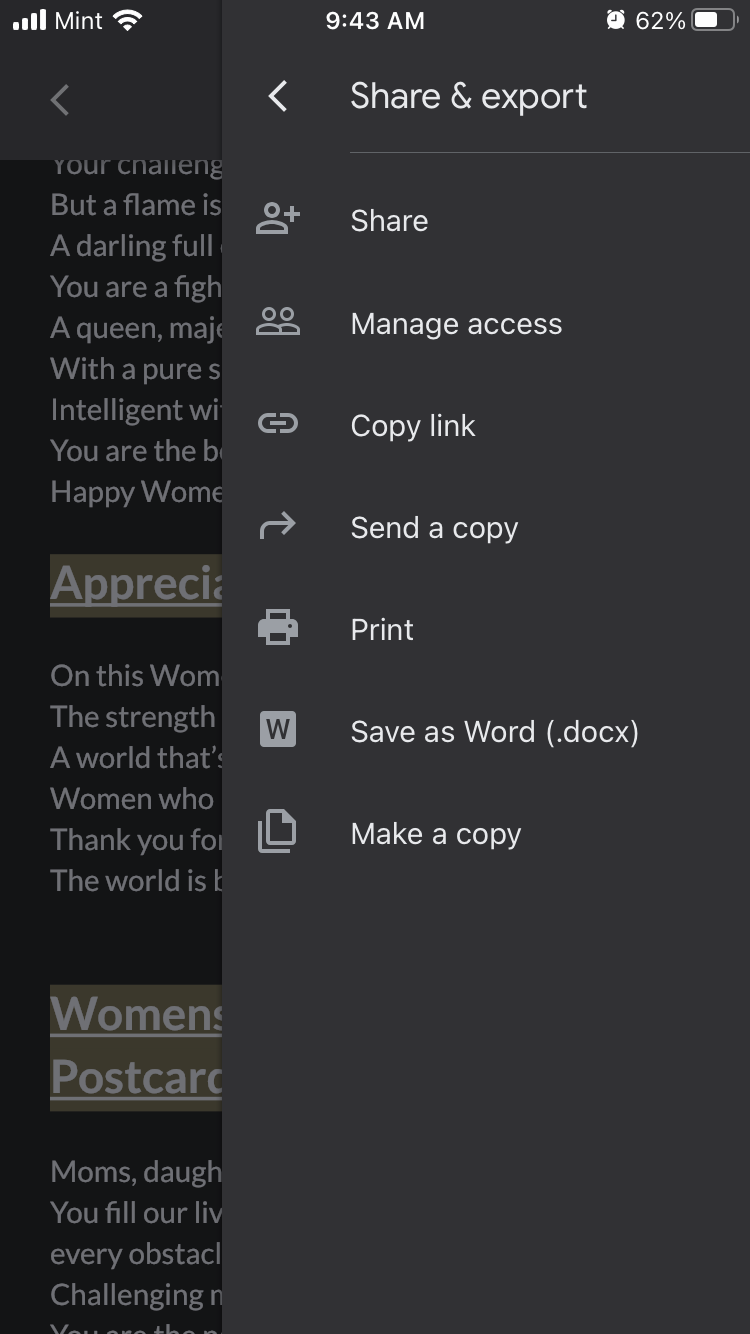
Task: Tap the curved arrow Send a copy icon
Action: click(x=278, y=527)
